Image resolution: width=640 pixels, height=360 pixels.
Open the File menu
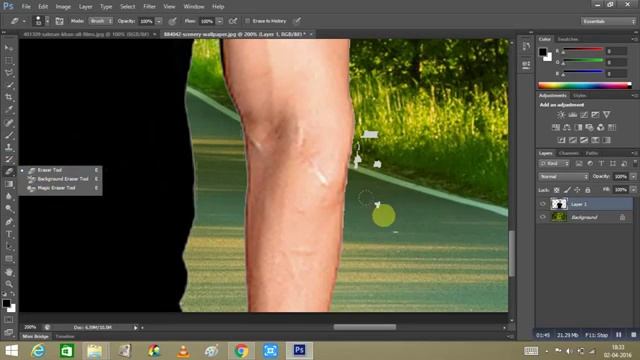[26, 7]
